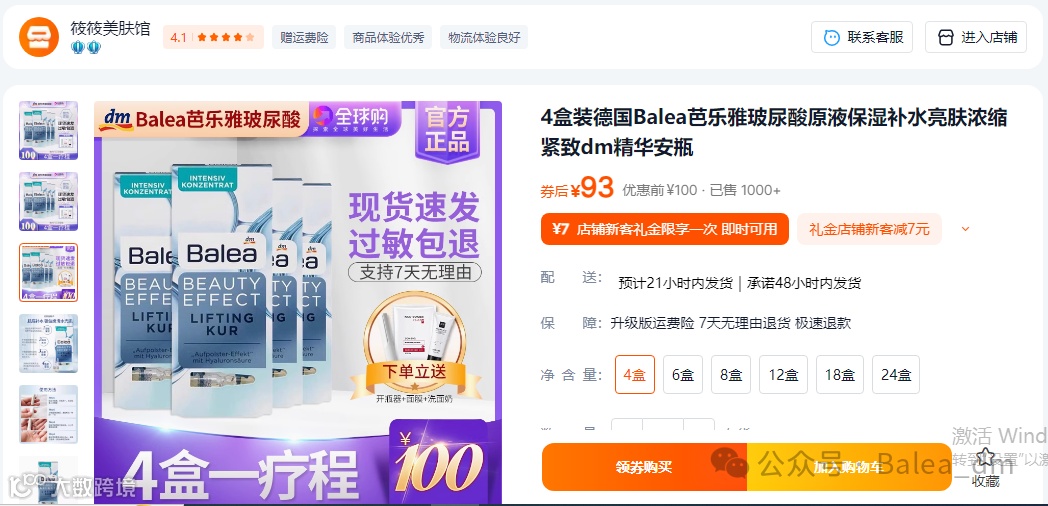
Task: Click the star favorite (收藏) icon
Action: click(985, 457)
